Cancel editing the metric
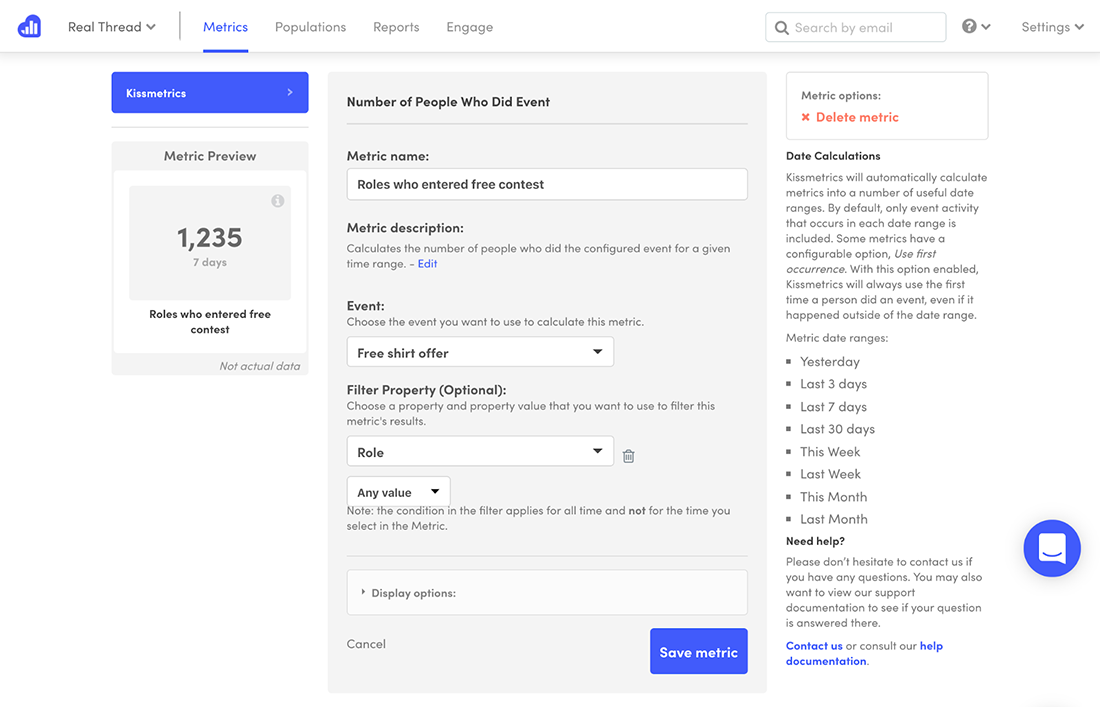Viewport: 1100px width, 707px height. coord(366,644)
